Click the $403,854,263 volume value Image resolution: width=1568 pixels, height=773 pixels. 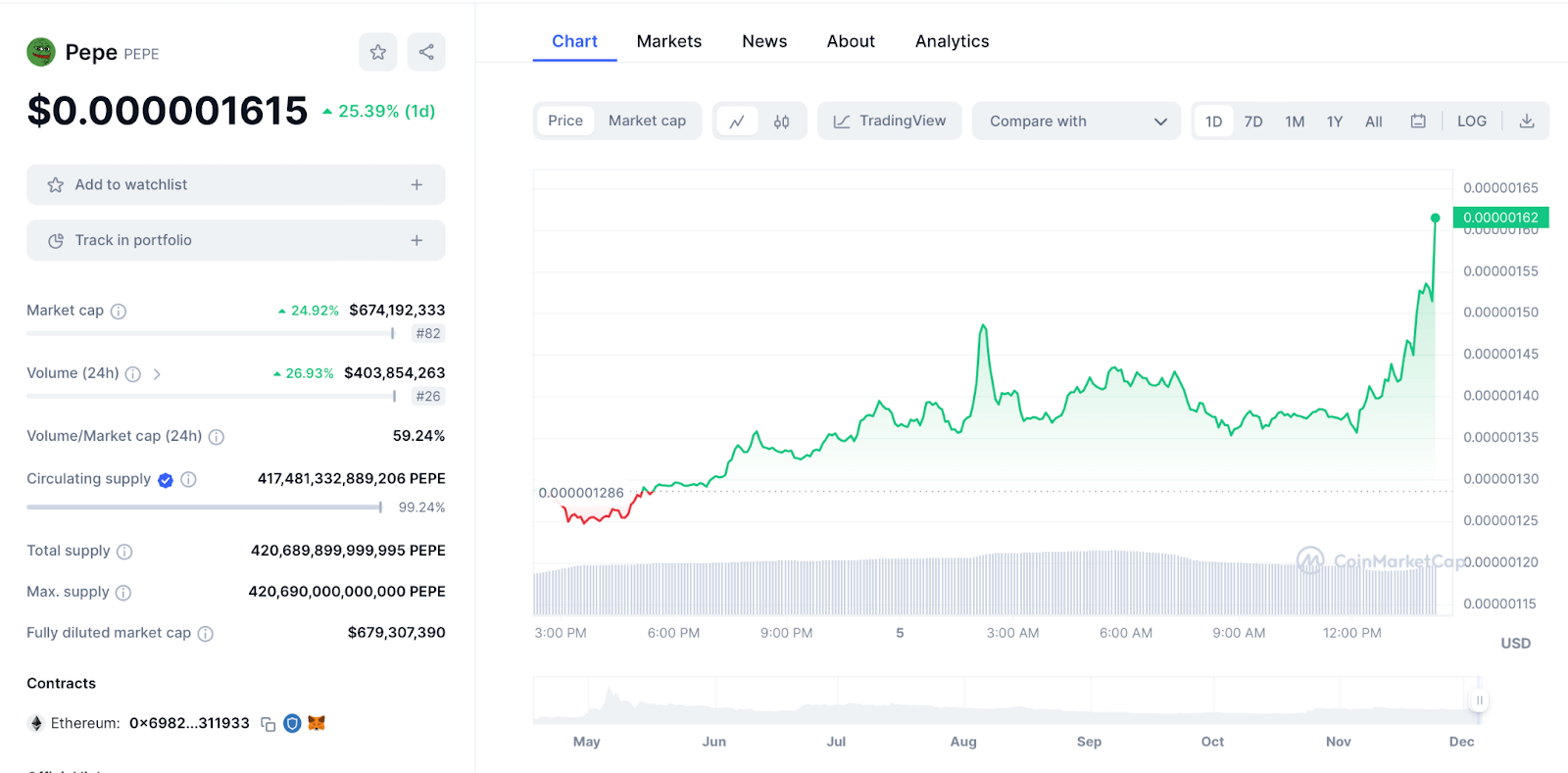395,372
